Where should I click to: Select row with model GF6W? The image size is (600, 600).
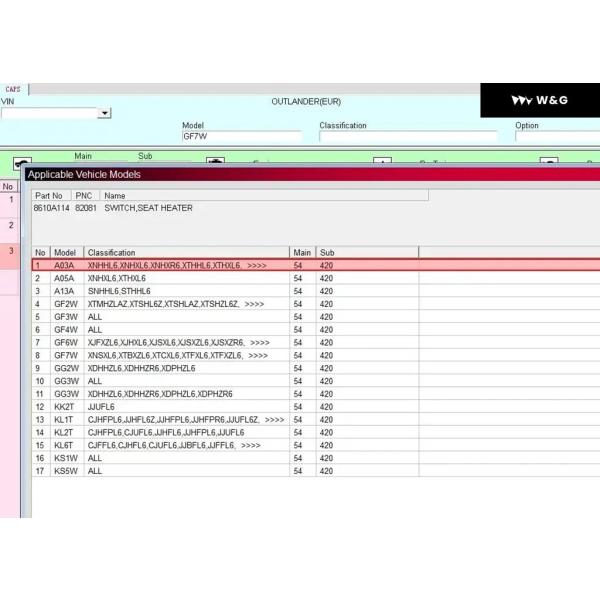pos(316,342)
